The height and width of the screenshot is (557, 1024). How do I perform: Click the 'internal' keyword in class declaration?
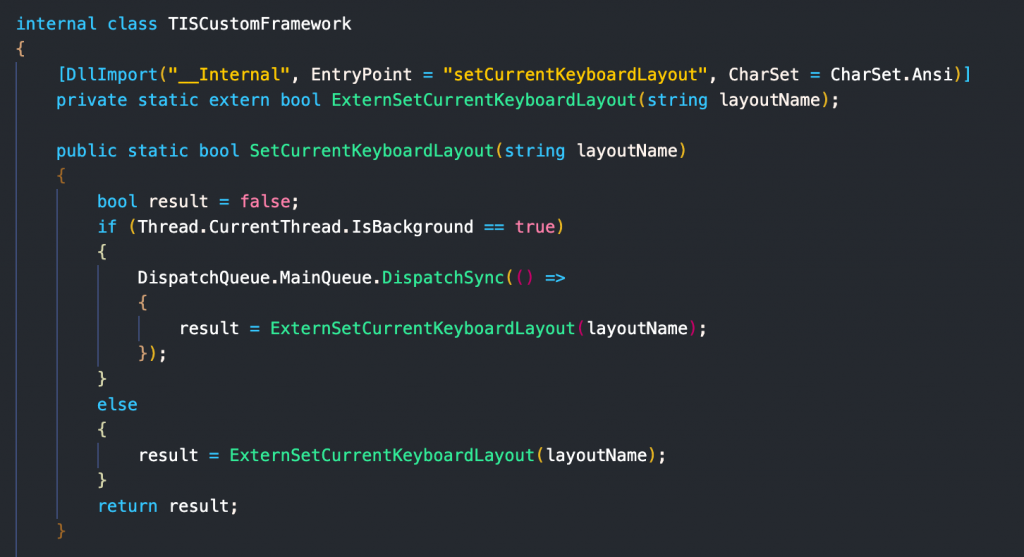56,24
